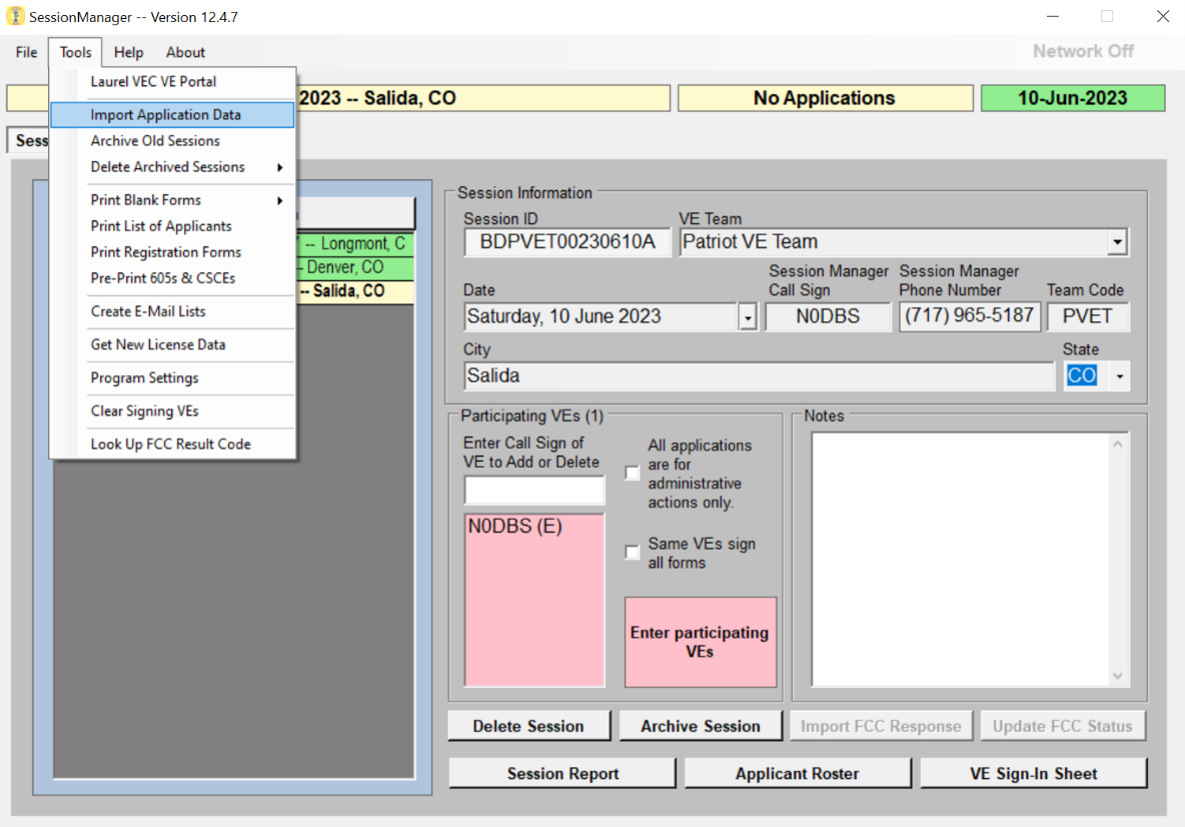1185x827 pixels.
Task: Open the File menu
Action: [26, 52]
